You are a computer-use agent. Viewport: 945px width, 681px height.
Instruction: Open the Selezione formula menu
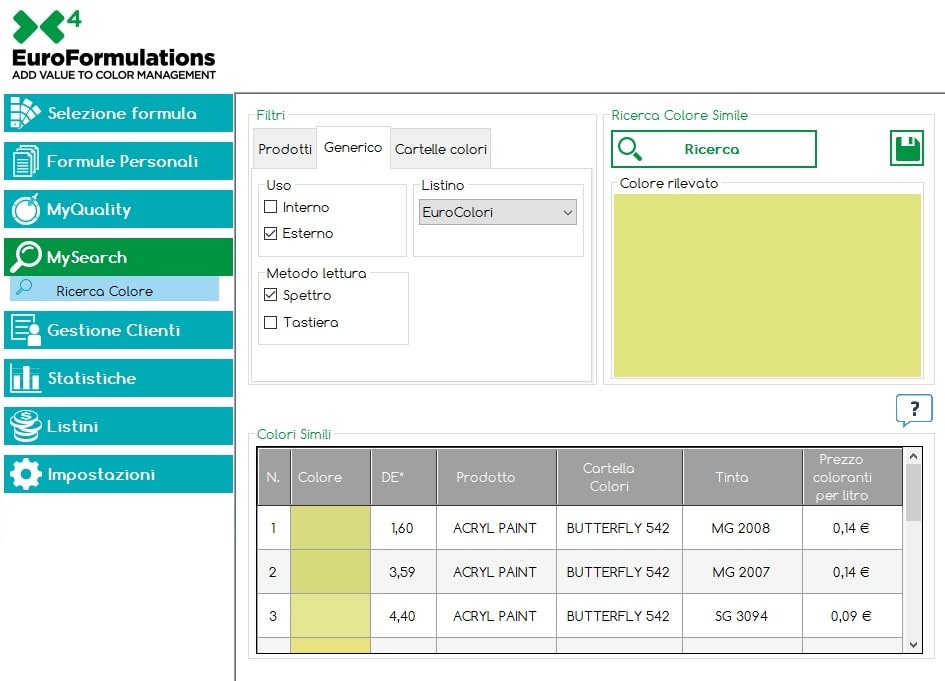click(x=118, y=113)
